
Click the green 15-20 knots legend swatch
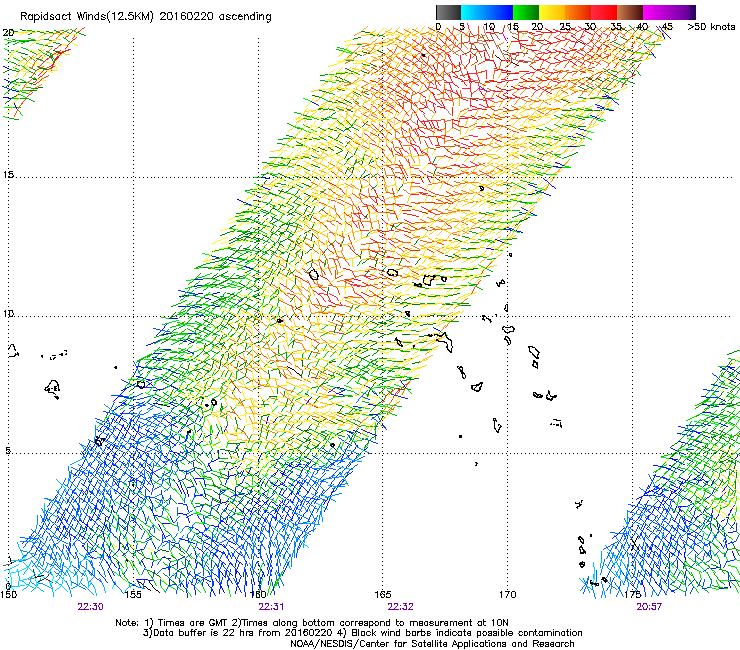click(526, 12)
